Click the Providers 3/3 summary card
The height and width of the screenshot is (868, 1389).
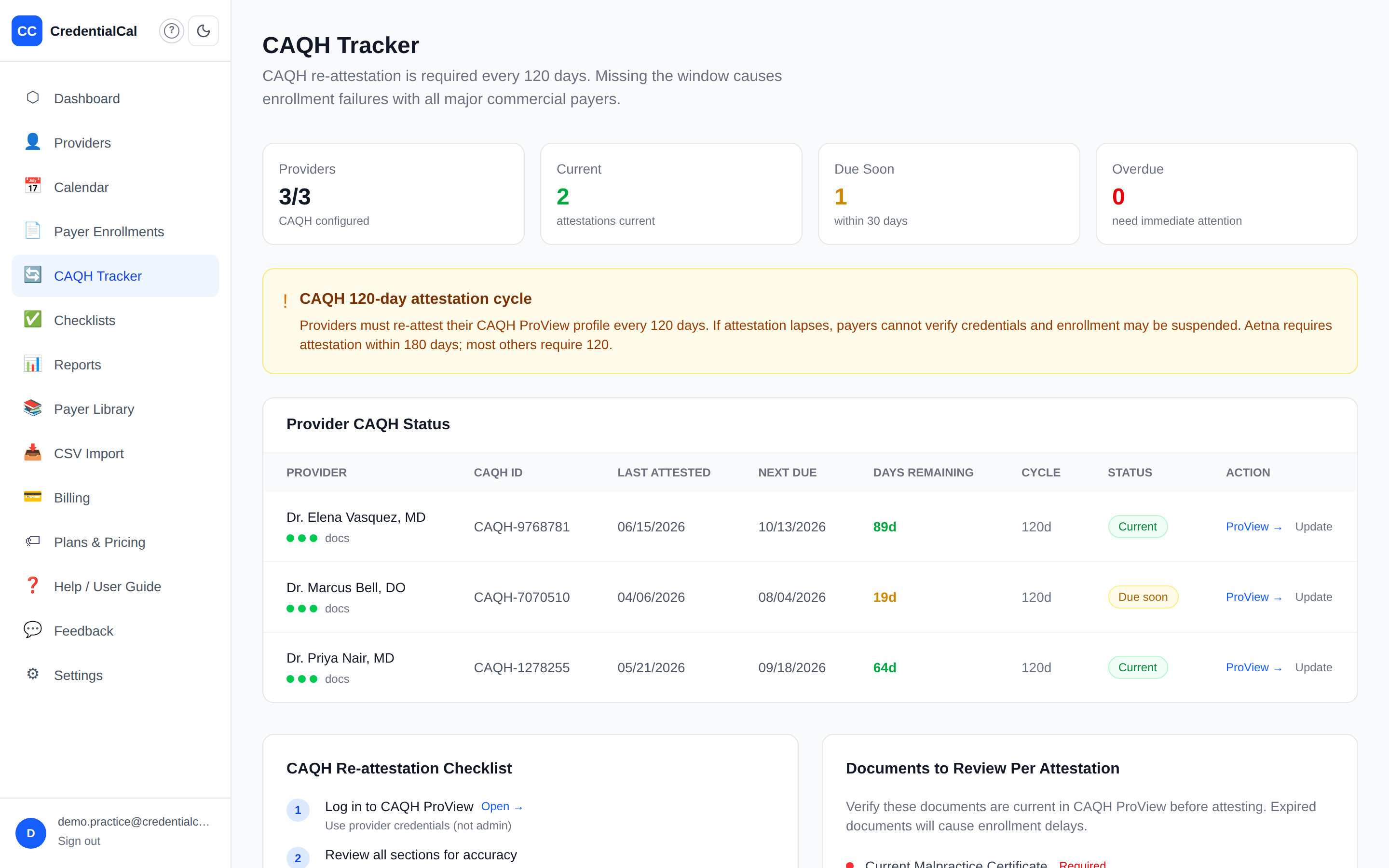coord(393,194)
